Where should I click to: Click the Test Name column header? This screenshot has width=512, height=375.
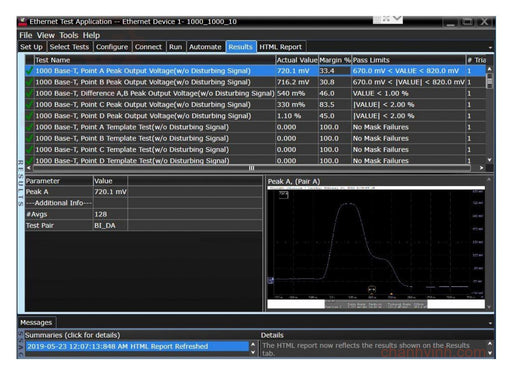155,60
